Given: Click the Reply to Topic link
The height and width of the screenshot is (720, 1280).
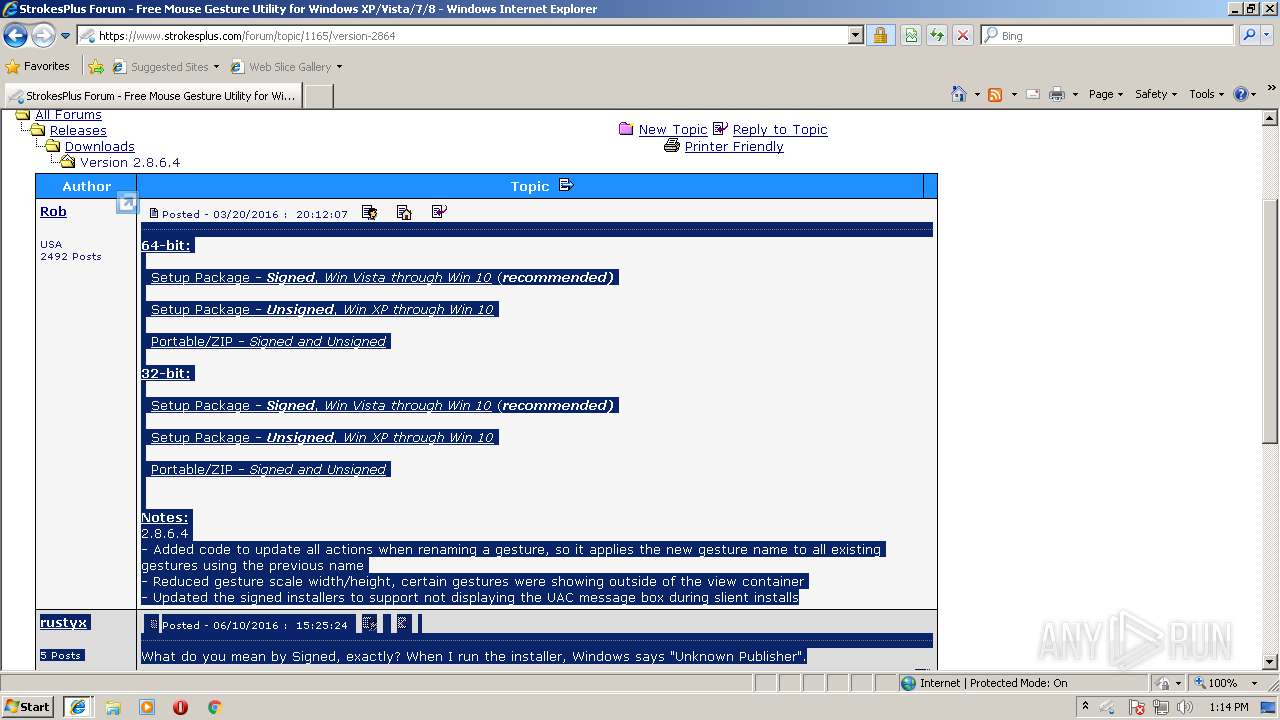Looking at the screenshot, I should click(x=780, y=130).
